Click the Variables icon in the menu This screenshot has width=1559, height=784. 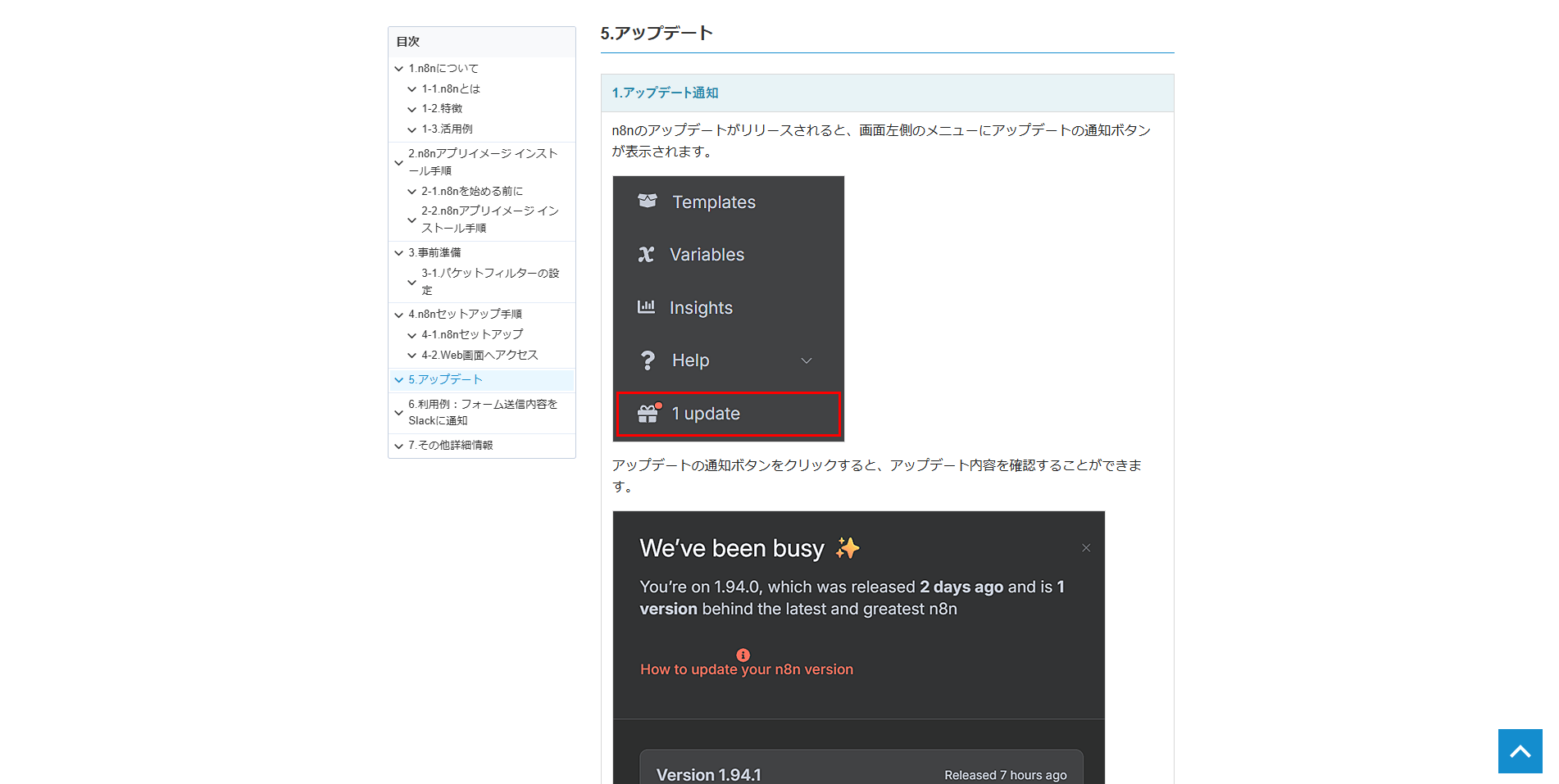point(647,255)
